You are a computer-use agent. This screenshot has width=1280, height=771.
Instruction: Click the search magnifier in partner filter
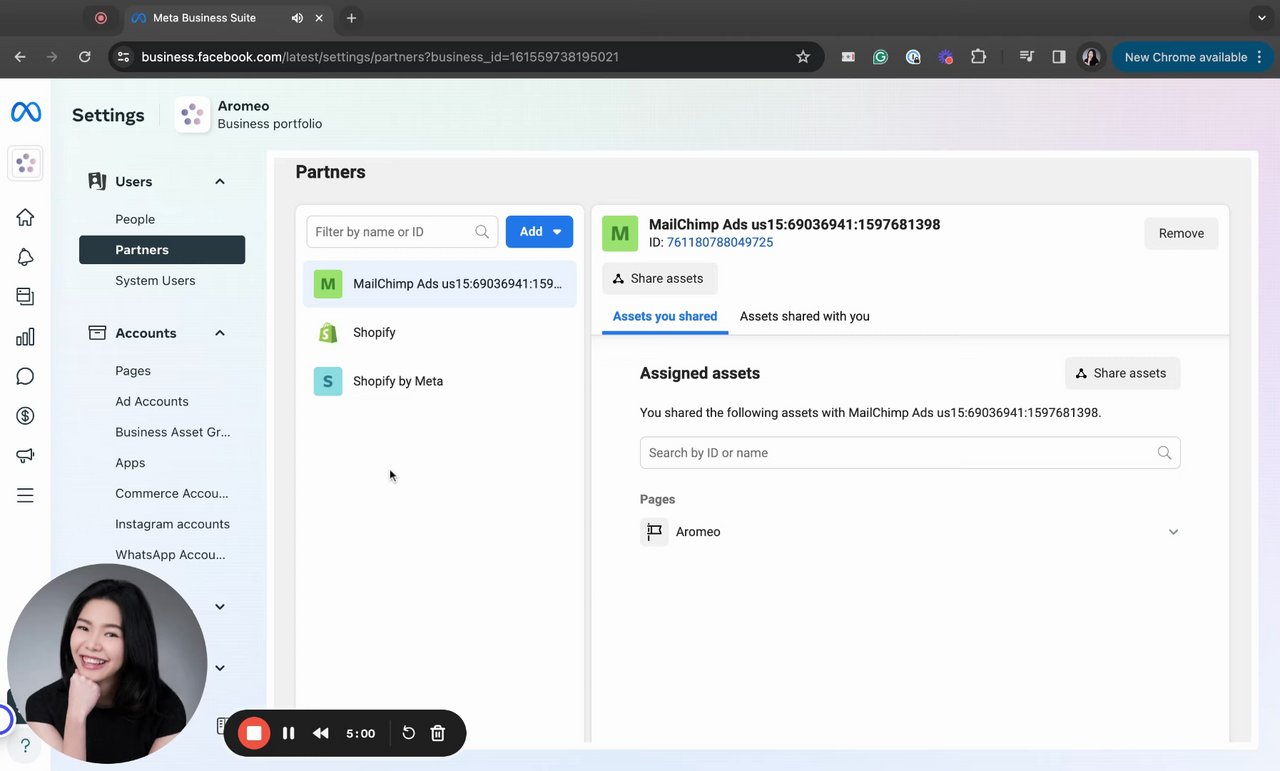click(482, 232)
